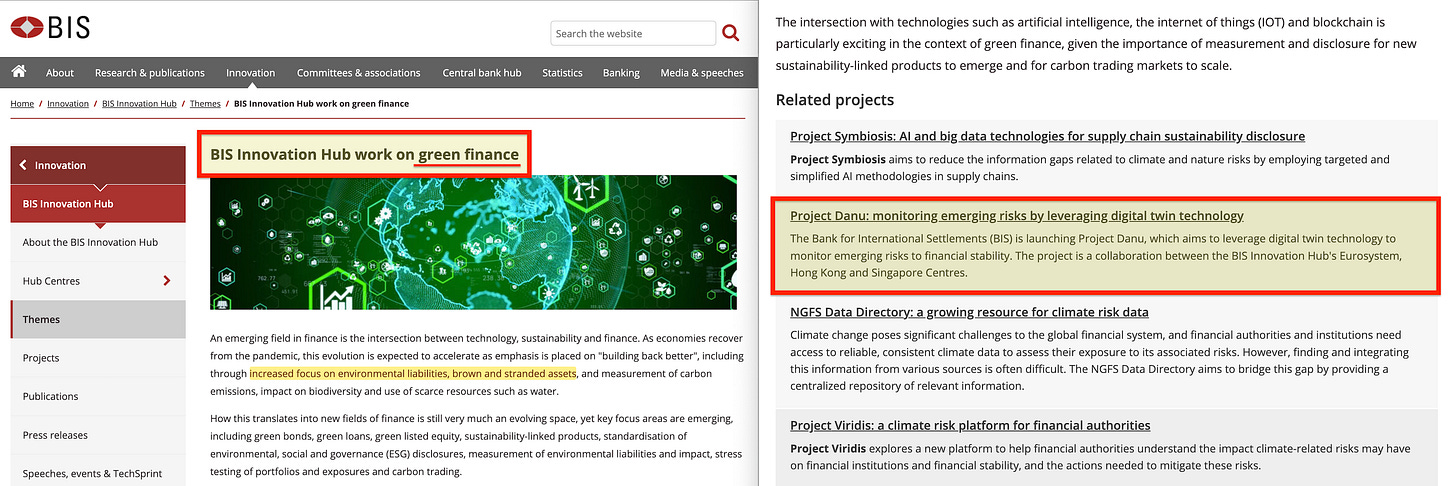Expand Hub Centres chevron arrow
This screenshot has width=1456, height=486.
[166, 281]
